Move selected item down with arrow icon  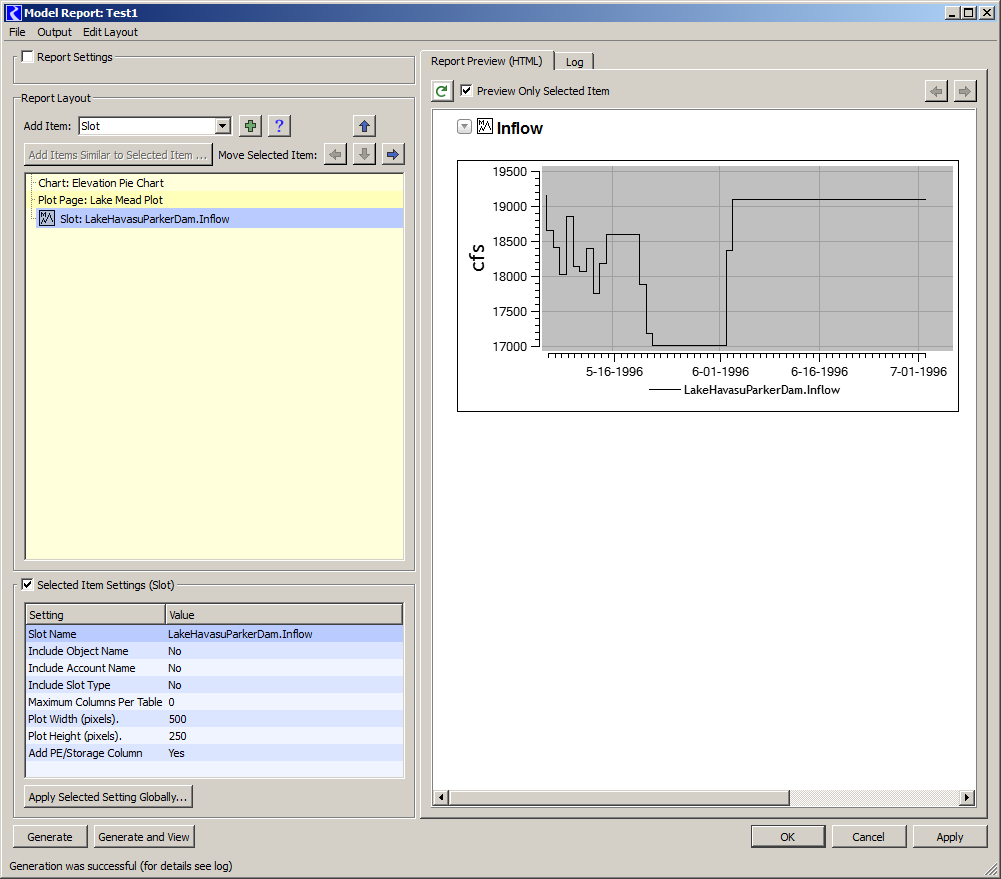(364, 154)
